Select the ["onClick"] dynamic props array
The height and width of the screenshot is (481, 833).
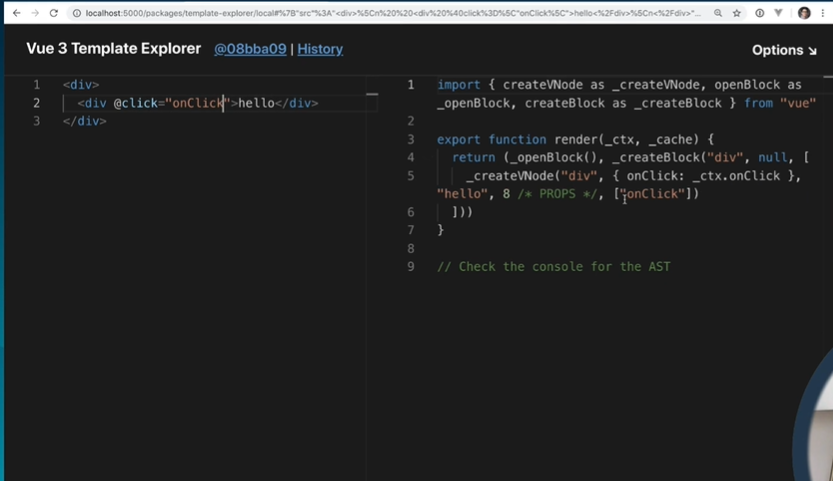click(x=656, y=193)
